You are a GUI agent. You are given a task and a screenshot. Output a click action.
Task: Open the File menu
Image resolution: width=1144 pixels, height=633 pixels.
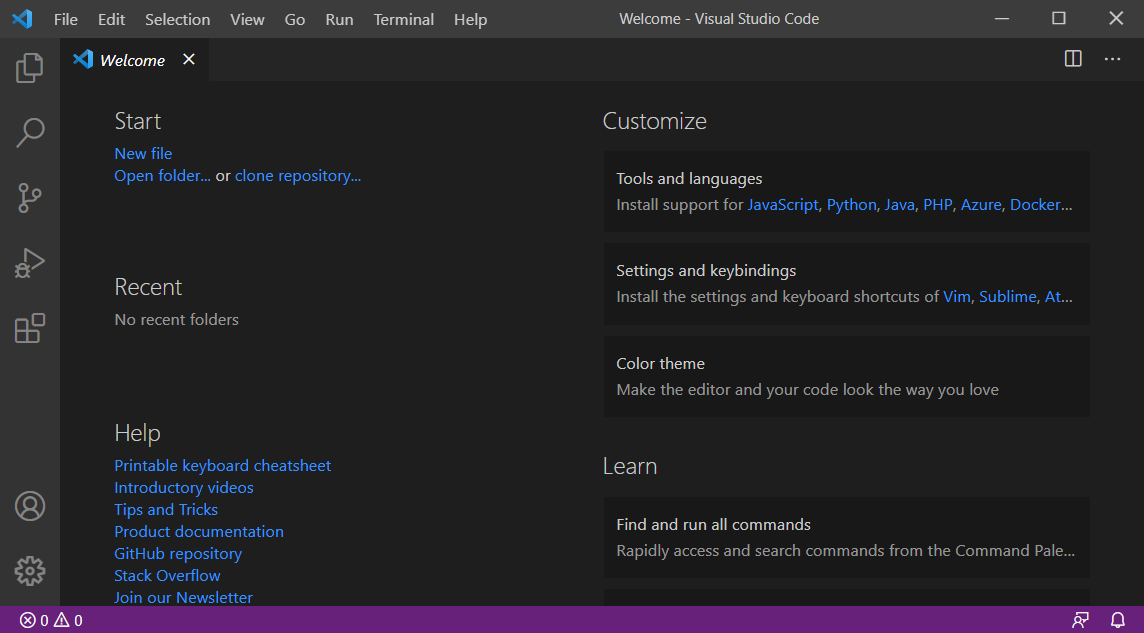point(66,20)
